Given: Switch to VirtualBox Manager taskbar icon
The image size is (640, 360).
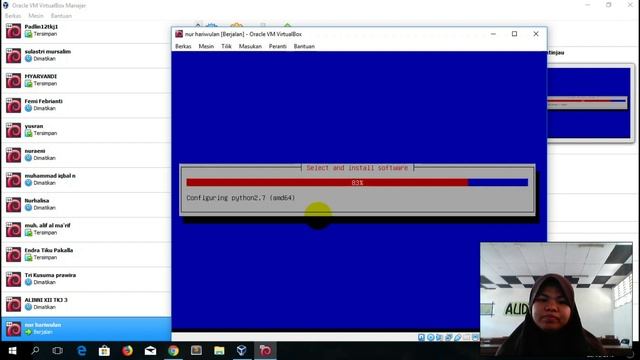Looking at the screenshot, I should click(242, 351).
